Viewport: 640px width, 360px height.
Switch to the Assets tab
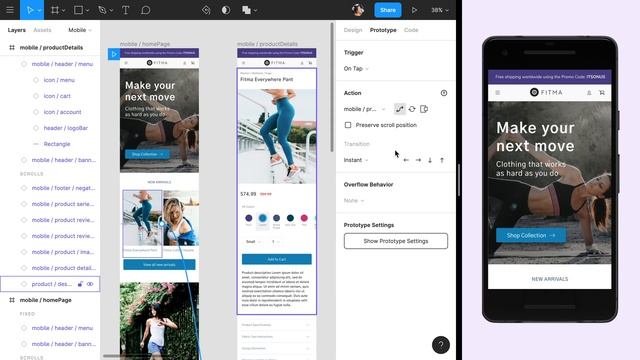(x=42, y=30)
